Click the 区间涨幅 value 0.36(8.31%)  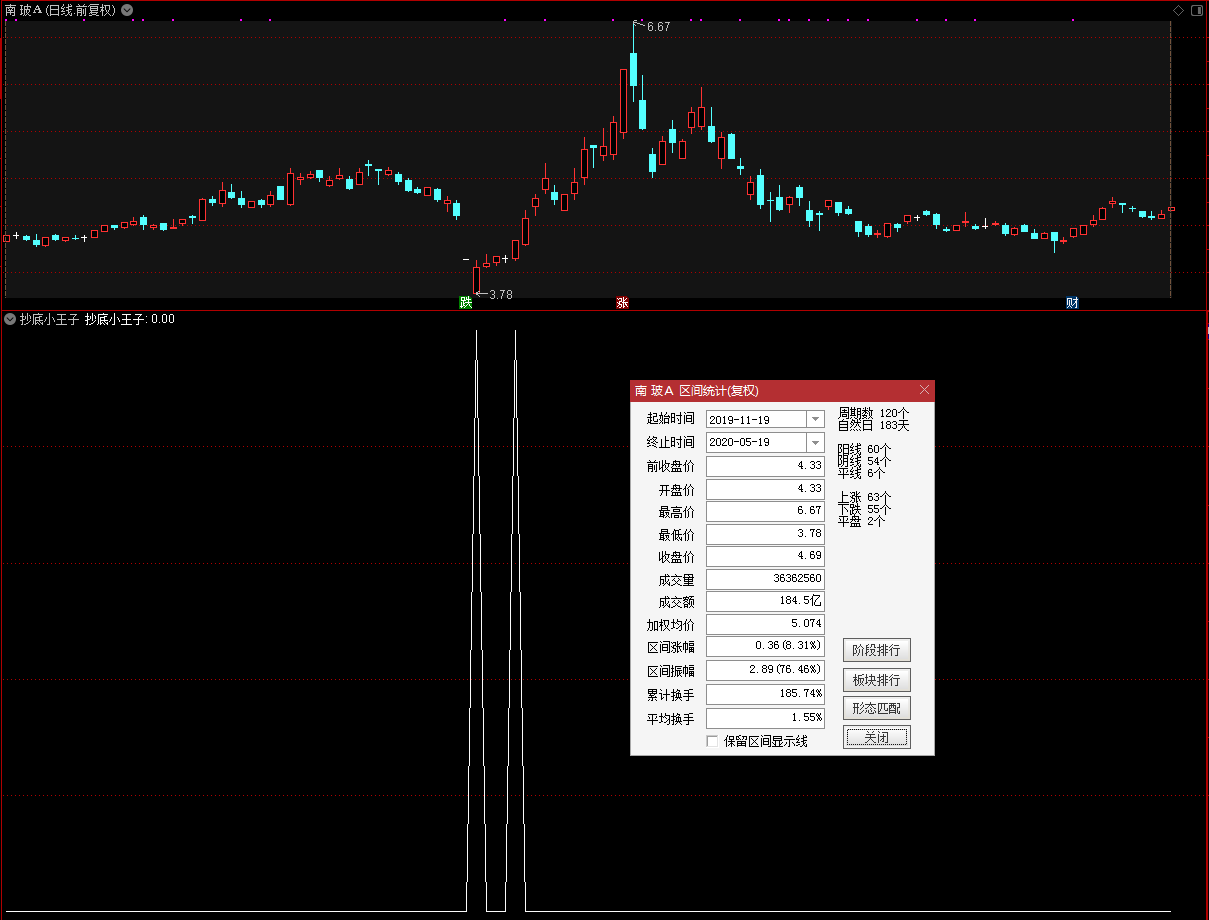click(765, 646)
